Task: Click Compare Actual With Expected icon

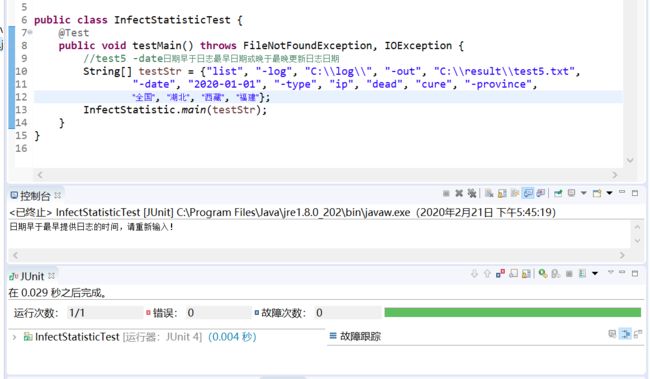Action: (x=638, y=334)
